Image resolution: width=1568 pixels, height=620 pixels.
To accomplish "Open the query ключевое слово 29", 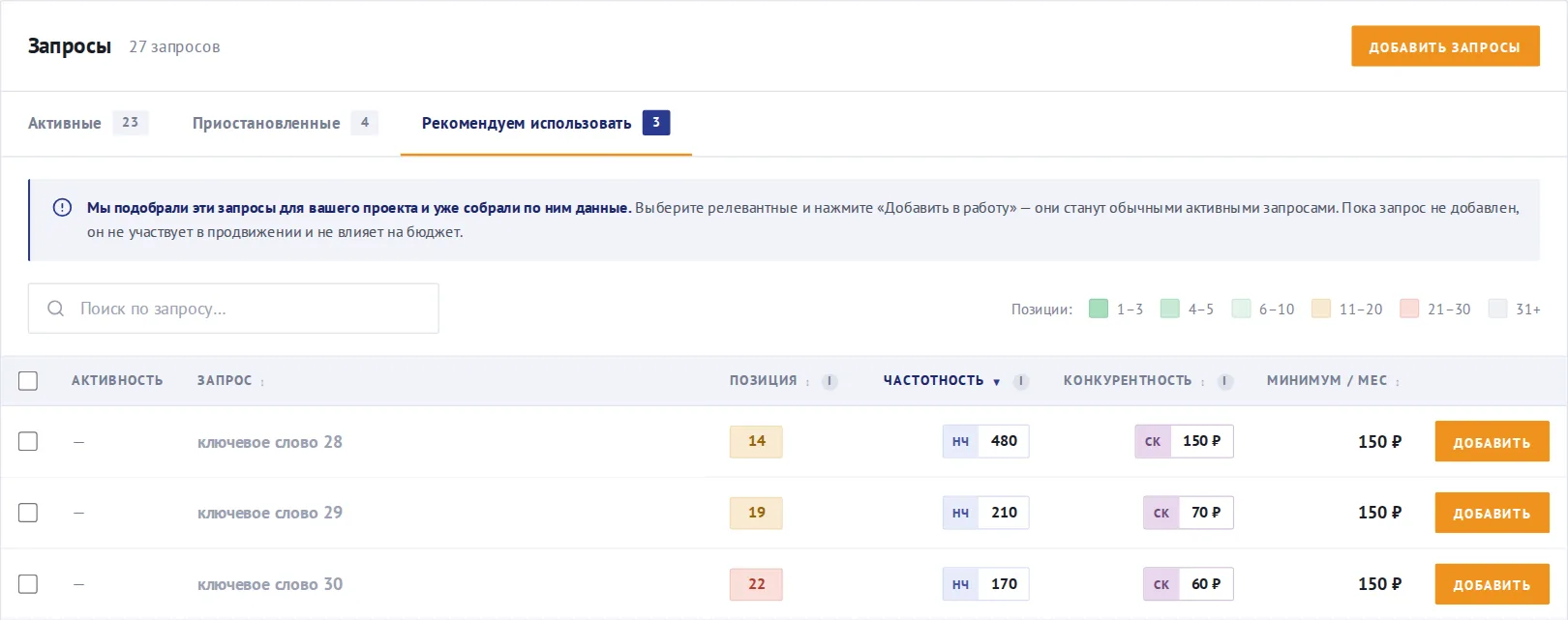I will (270, 513).
